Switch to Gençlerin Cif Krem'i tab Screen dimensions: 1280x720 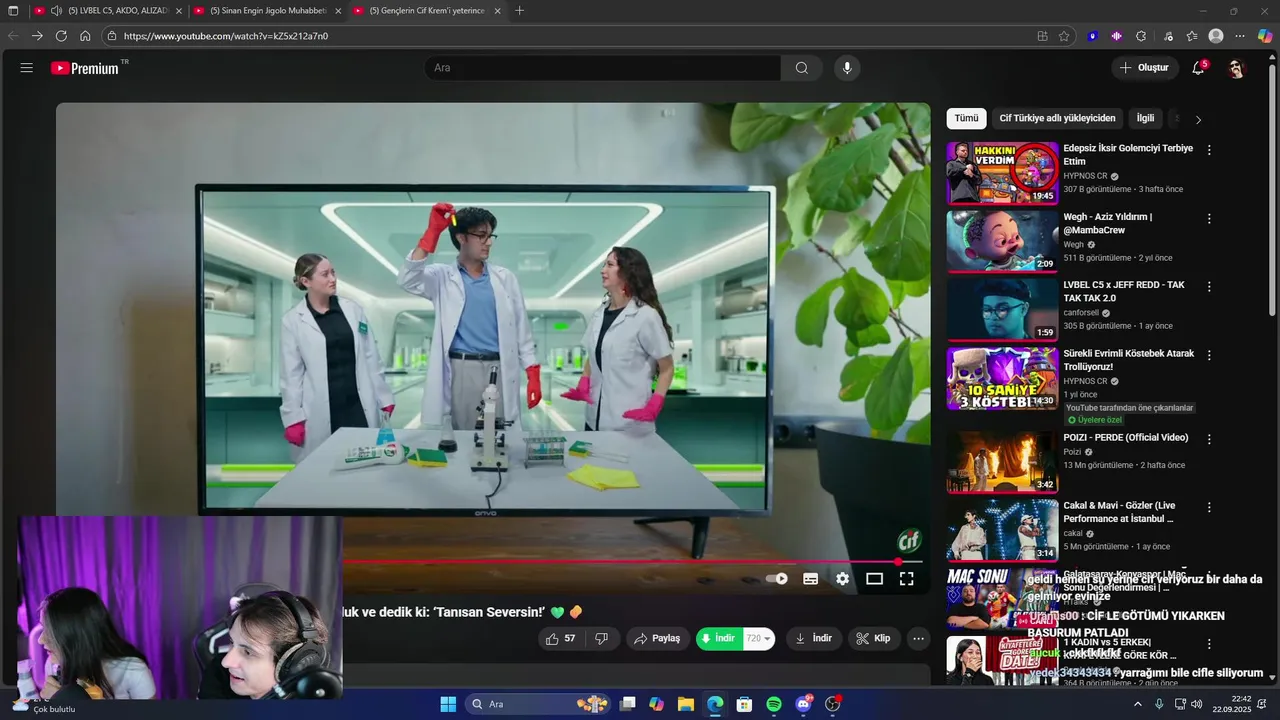[427, 11]
